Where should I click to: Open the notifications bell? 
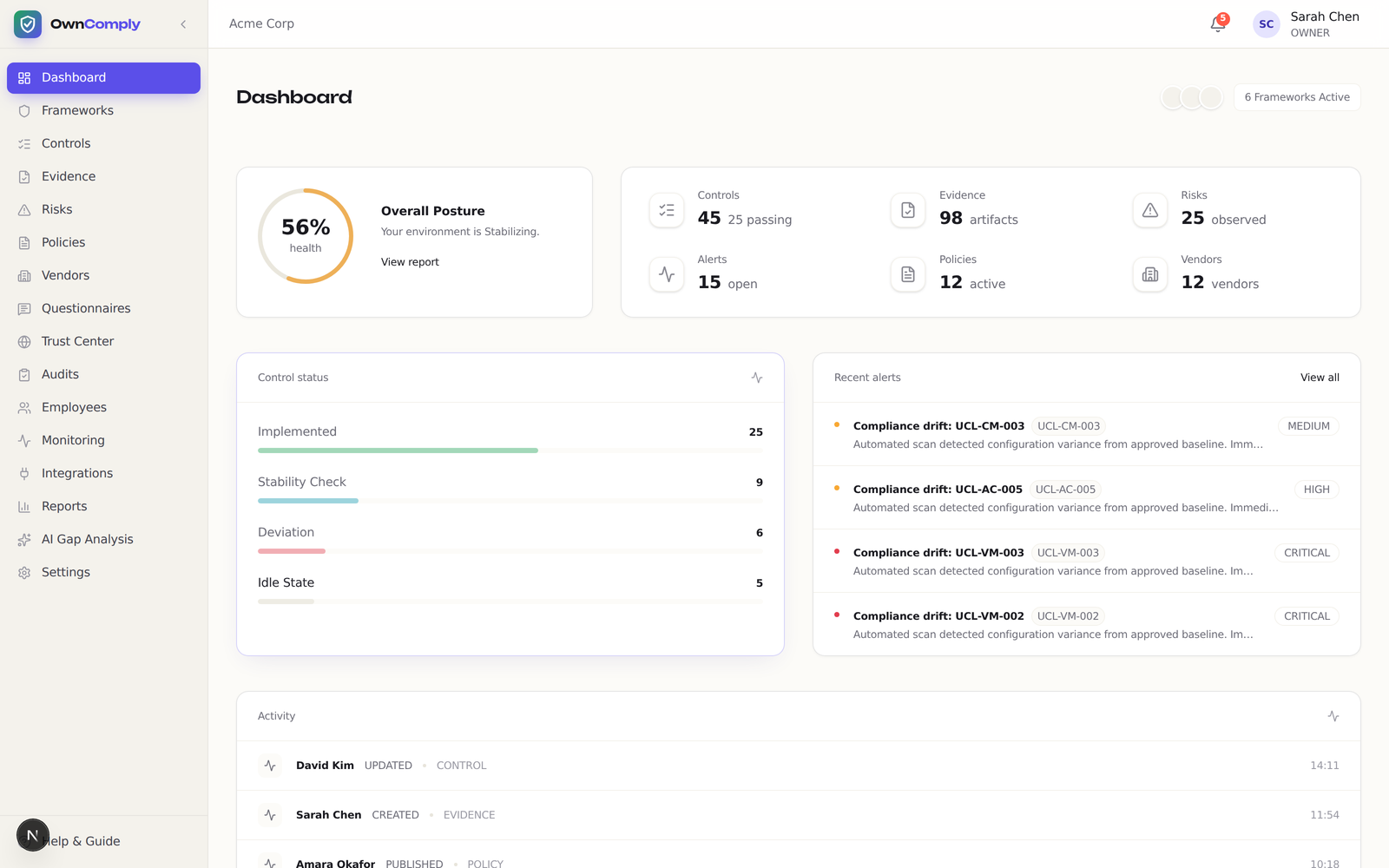[x=1218, y=24]
